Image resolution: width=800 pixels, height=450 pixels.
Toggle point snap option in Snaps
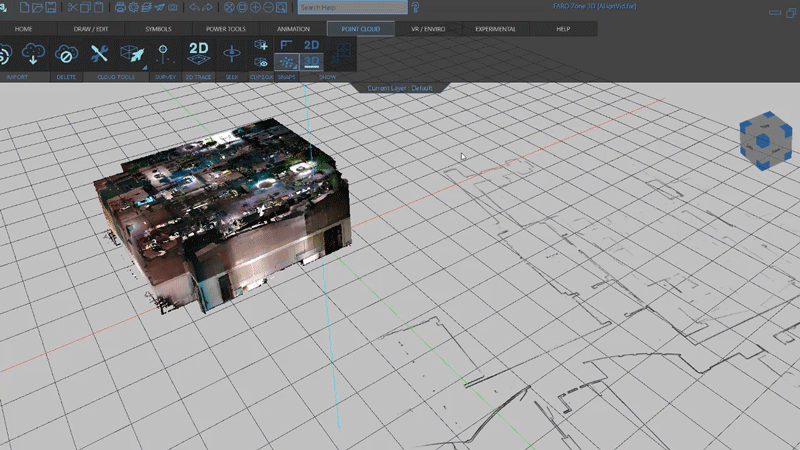(x=285, y=62)
